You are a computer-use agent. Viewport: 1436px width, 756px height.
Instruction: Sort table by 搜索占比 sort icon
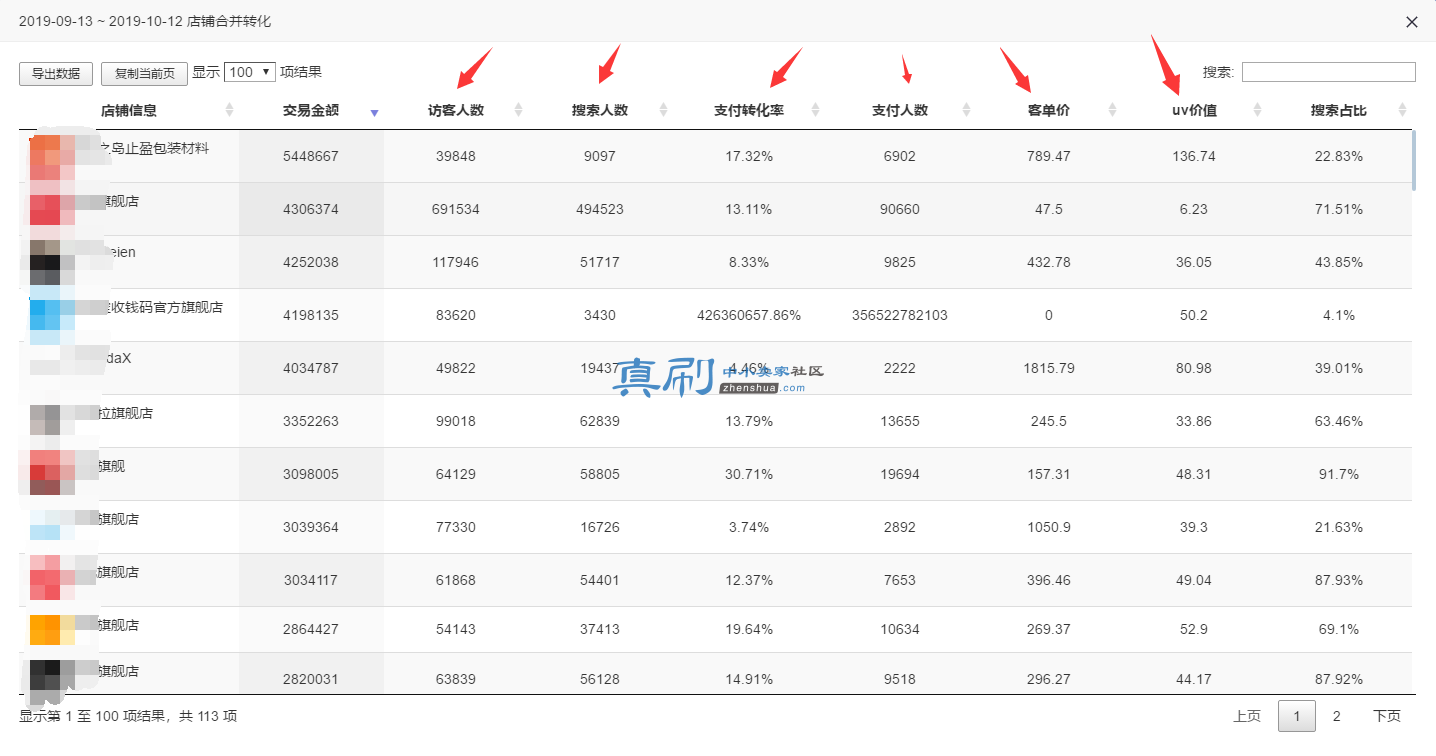(1402, 110)
